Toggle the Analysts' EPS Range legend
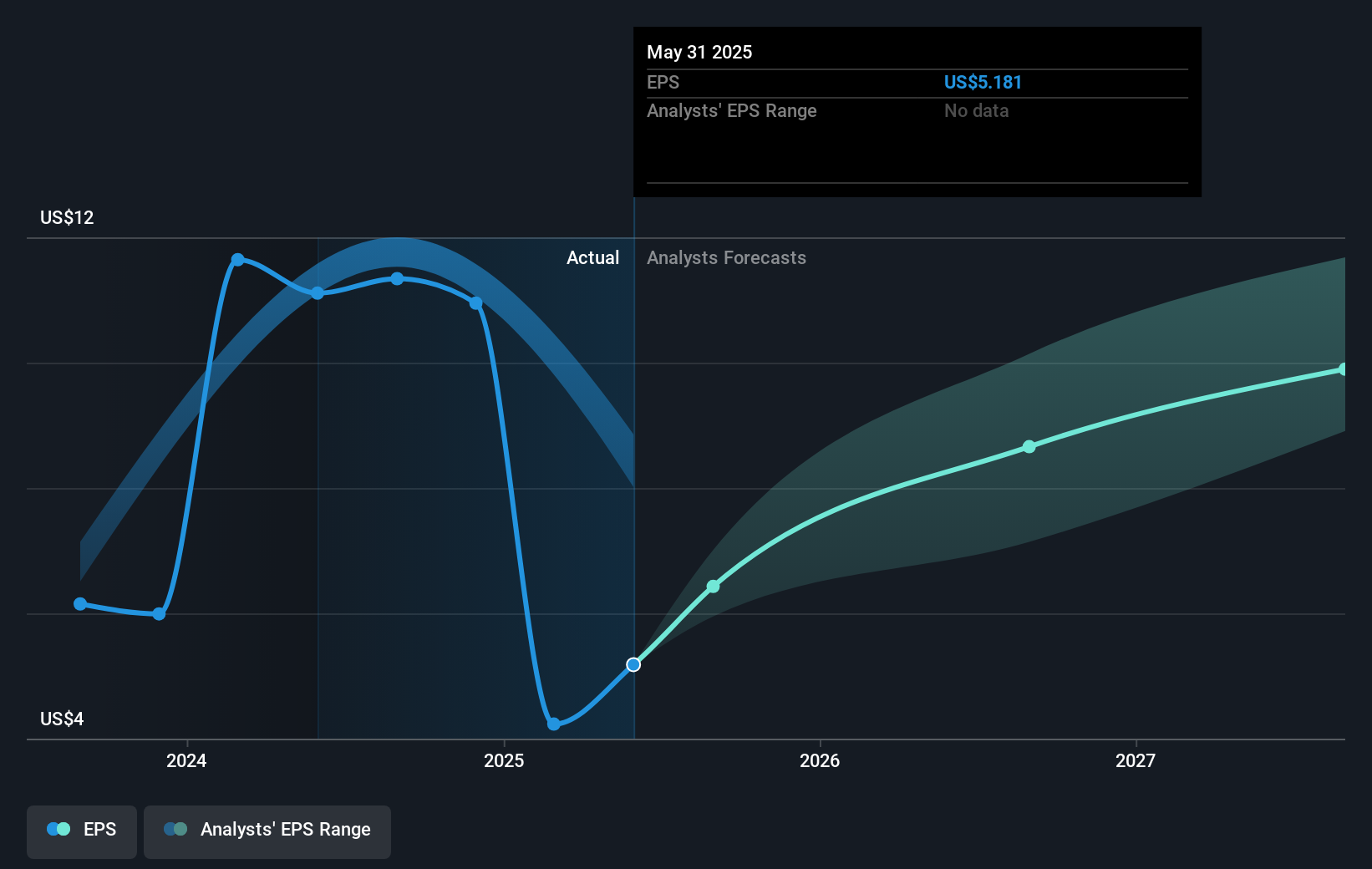This screenshot has width=1372, height=869. (267, 831)
